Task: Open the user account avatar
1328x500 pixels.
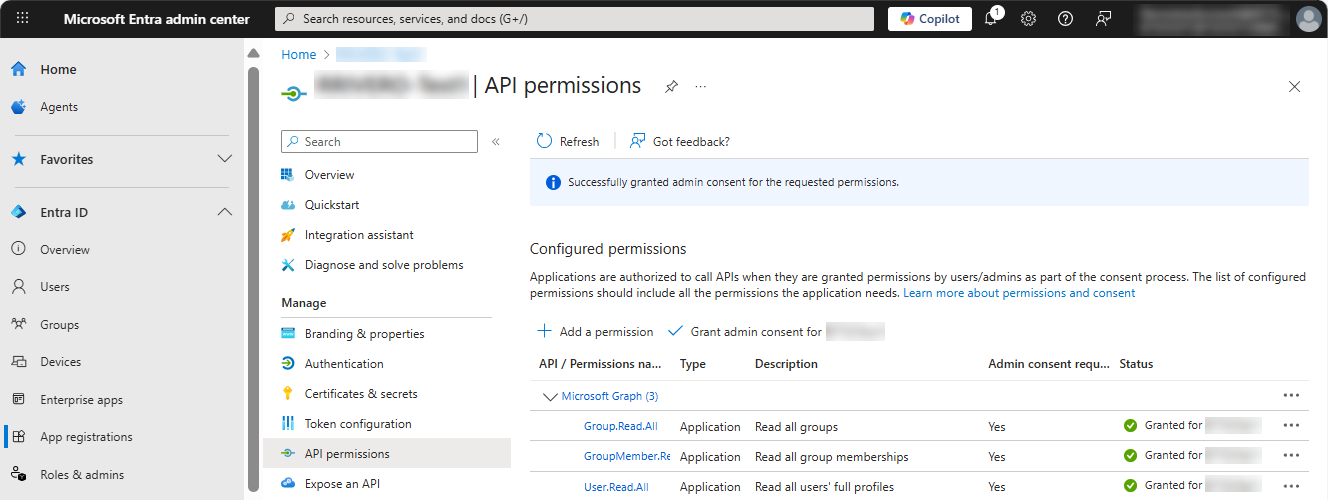Action: (1308, 18)
